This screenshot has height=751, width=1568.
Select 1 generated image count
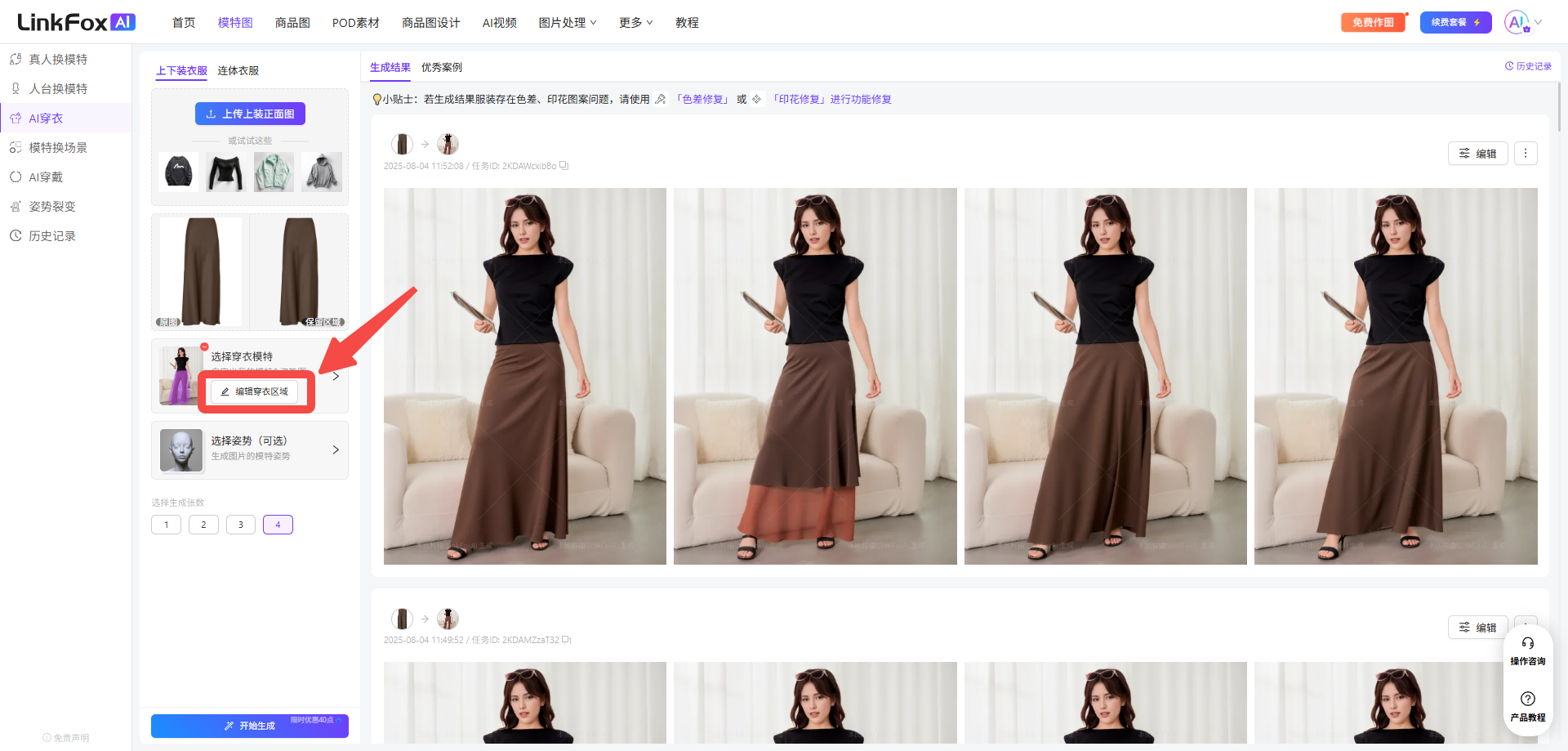tap(166, 525)
